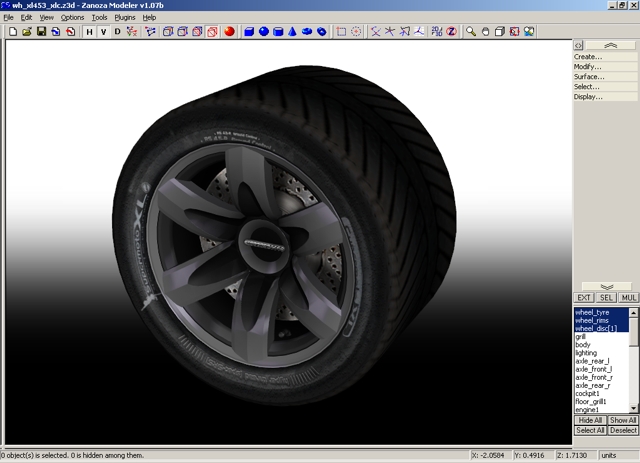Click the Hide All button
The image size is (640, 463).
pyautogui.click(x=590, y=420)
